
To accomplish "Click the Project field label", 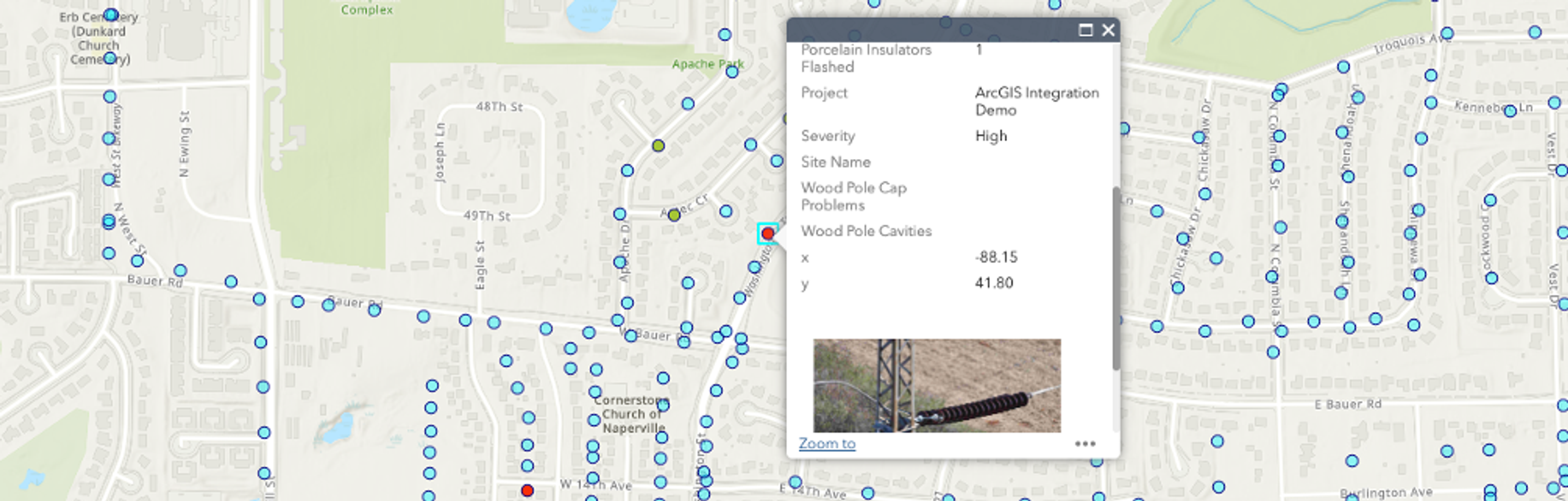I will [824, 93].
